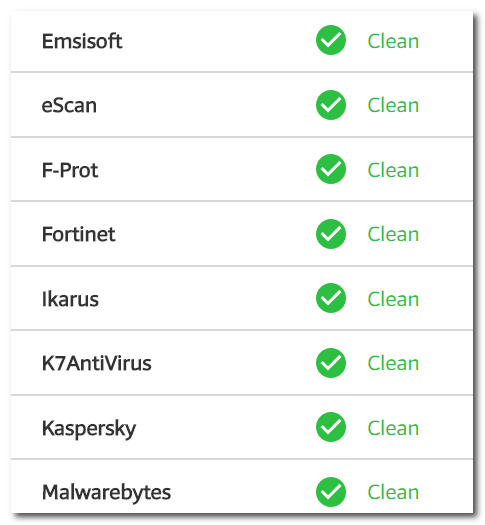Select the Fortinet engine label
Image resolution: width=485 pixels, height=525 pixels.
79,234
